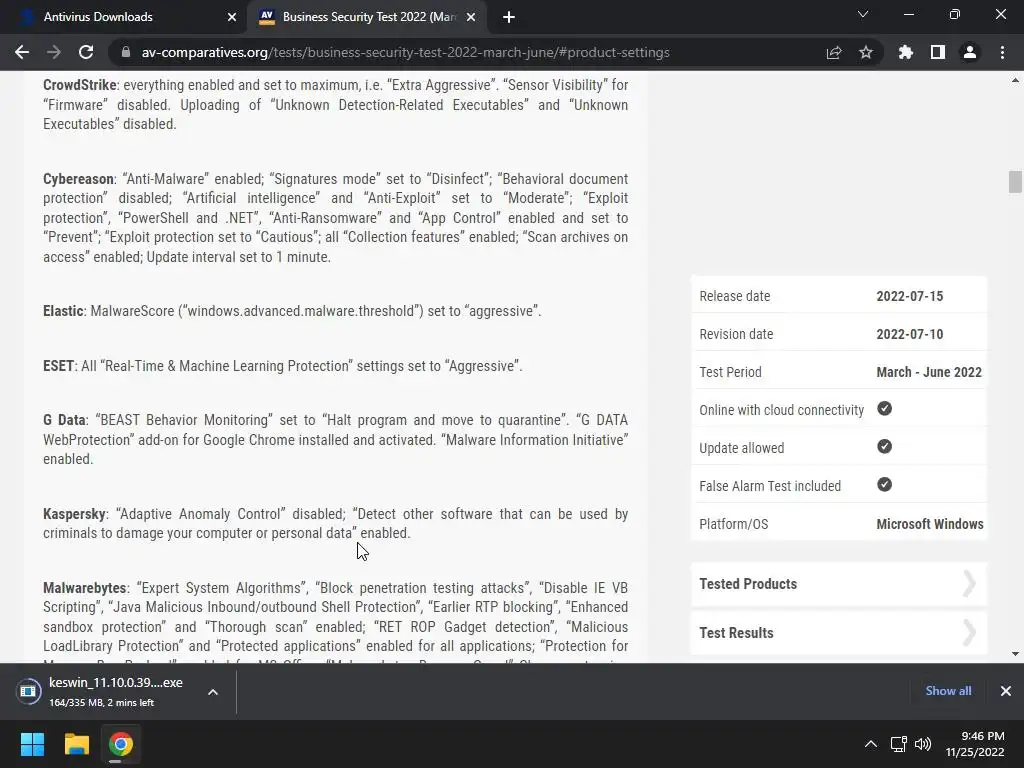
Task: Click the Revision date value 2022-07-10
Action: point(910,334)
